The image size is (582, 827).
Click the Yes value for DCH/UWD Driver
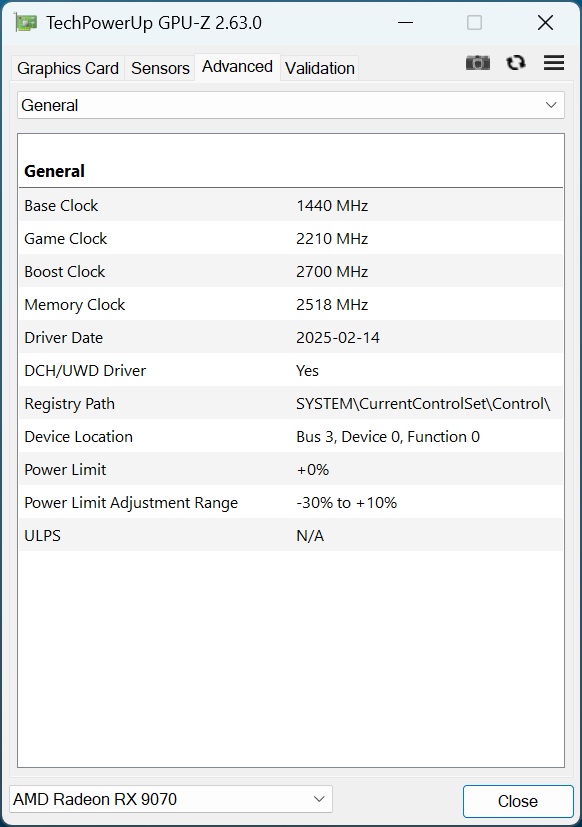click(307, 371)
